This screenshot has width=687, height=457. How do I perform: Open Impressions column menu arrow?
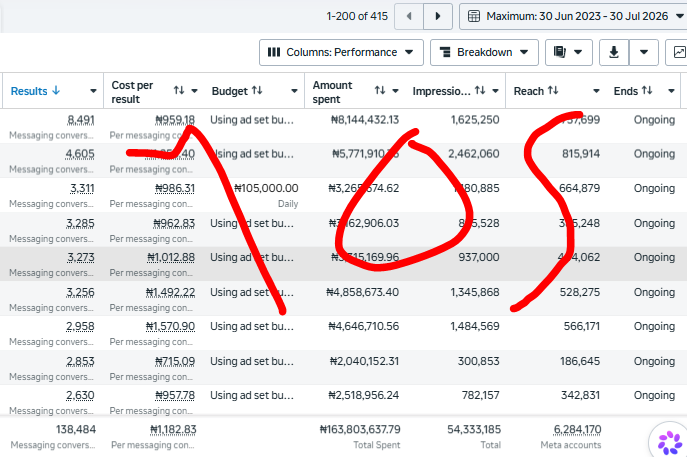coord(496,91)
